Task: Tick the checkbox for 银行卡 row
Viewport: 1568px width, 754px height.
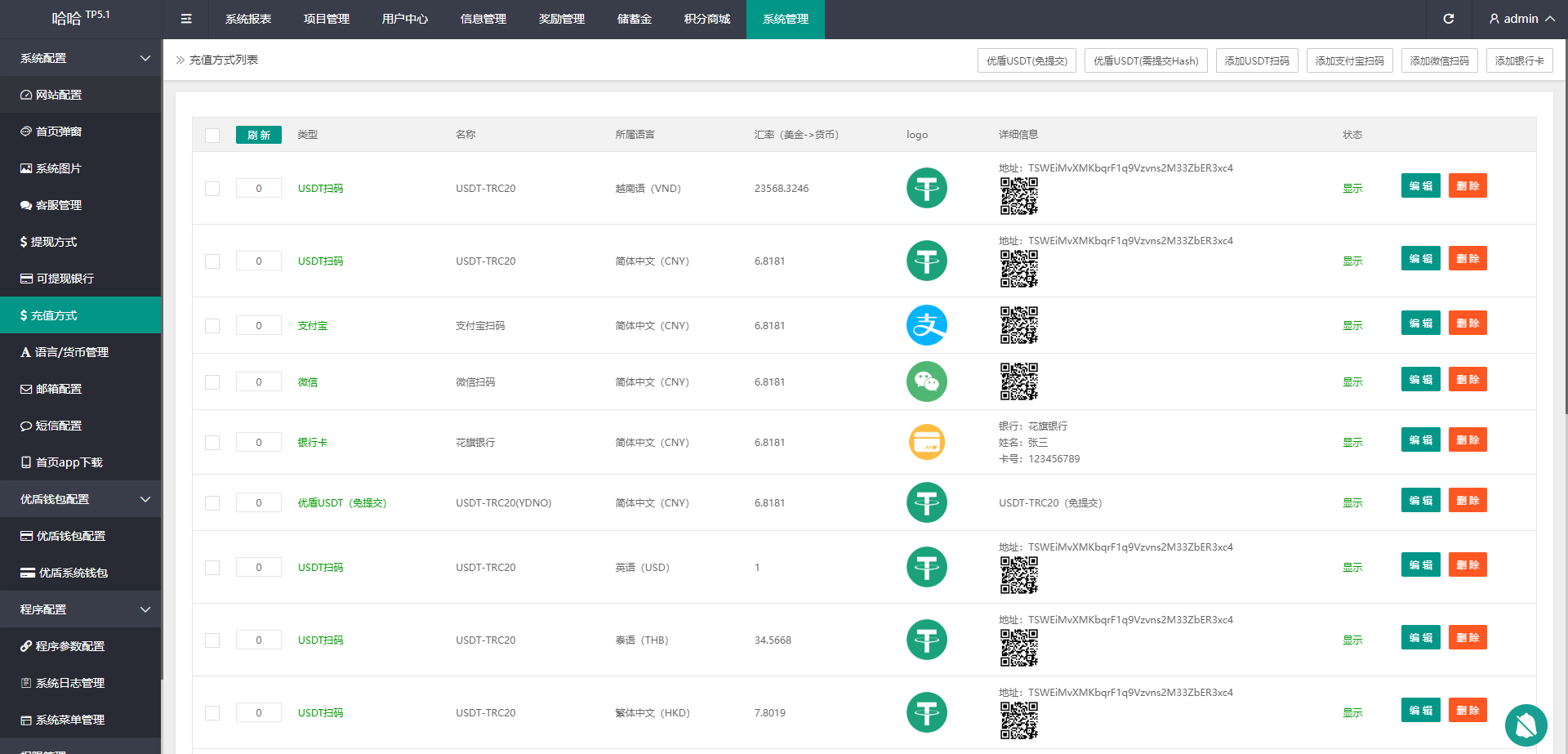Action: pyautogui.click(x=212, y=443)
